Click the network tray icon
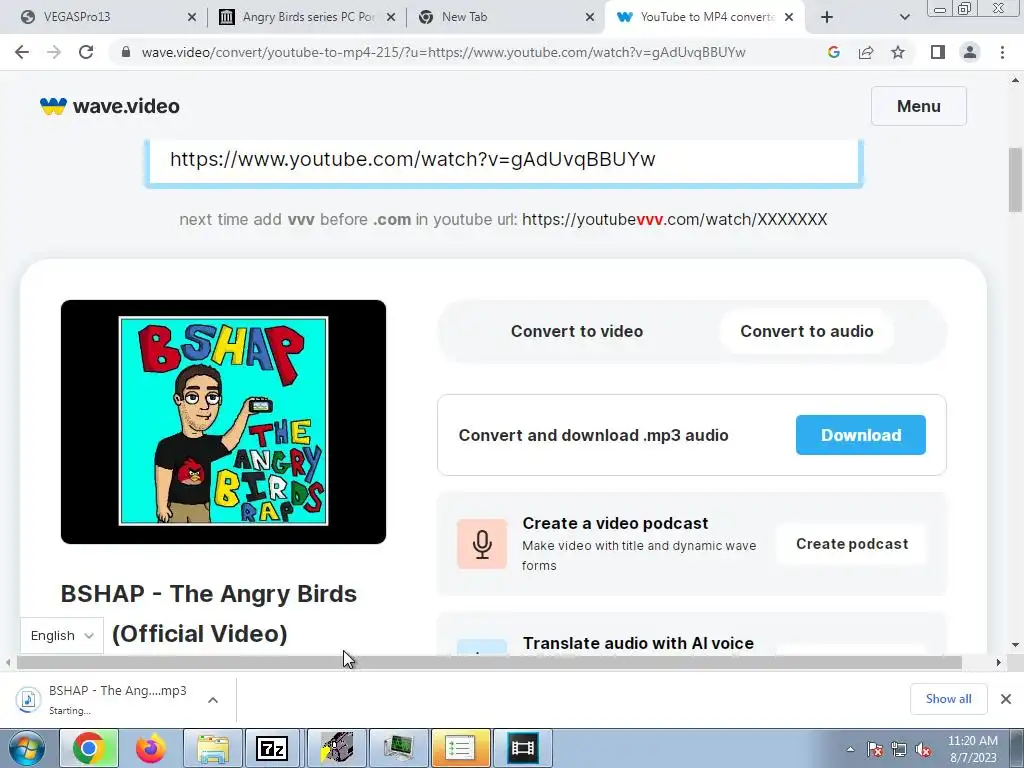Image resolution: width=1024 pixels, height=768 pixels. click(899, 749)
